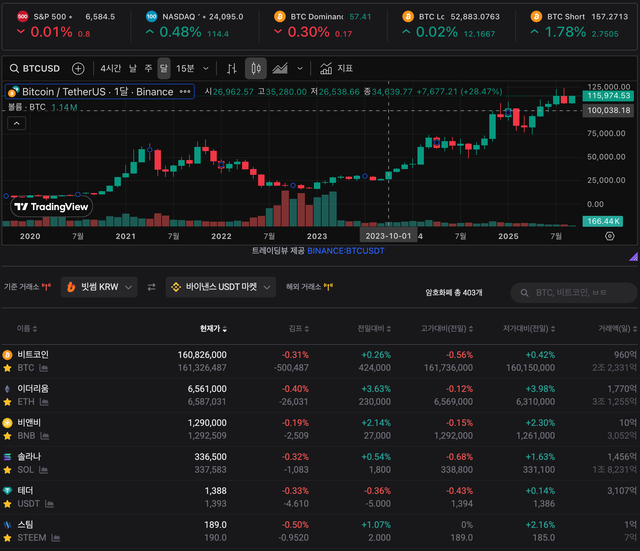Sort by 현재가 column
This screenshot has height=551, width=640.
(x=213, y=329)
